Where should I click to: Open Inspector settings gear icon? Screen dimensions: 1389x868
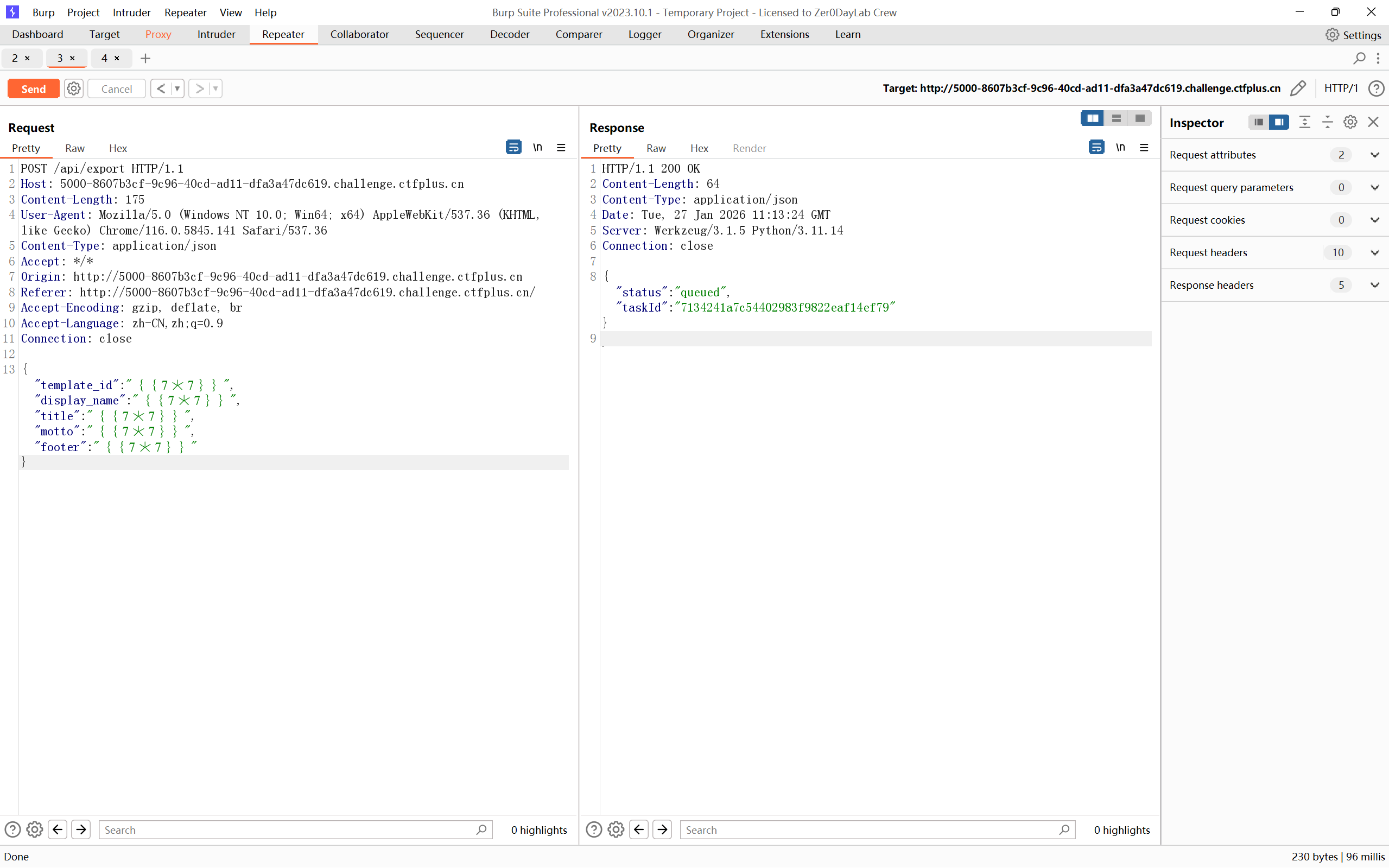tap(1350, 122)
